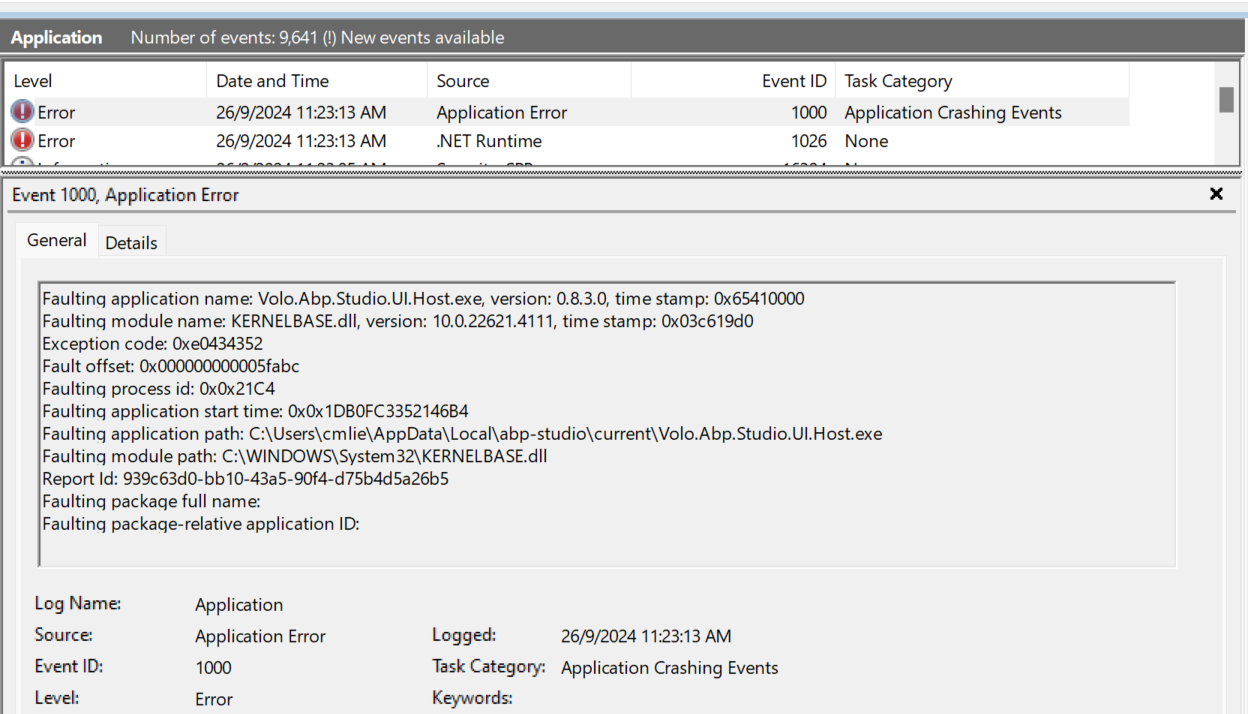Sort by the Date and Time column
Image resolution: width=1248 pixels, height=714 pixels.
click(x=272, y=81)
